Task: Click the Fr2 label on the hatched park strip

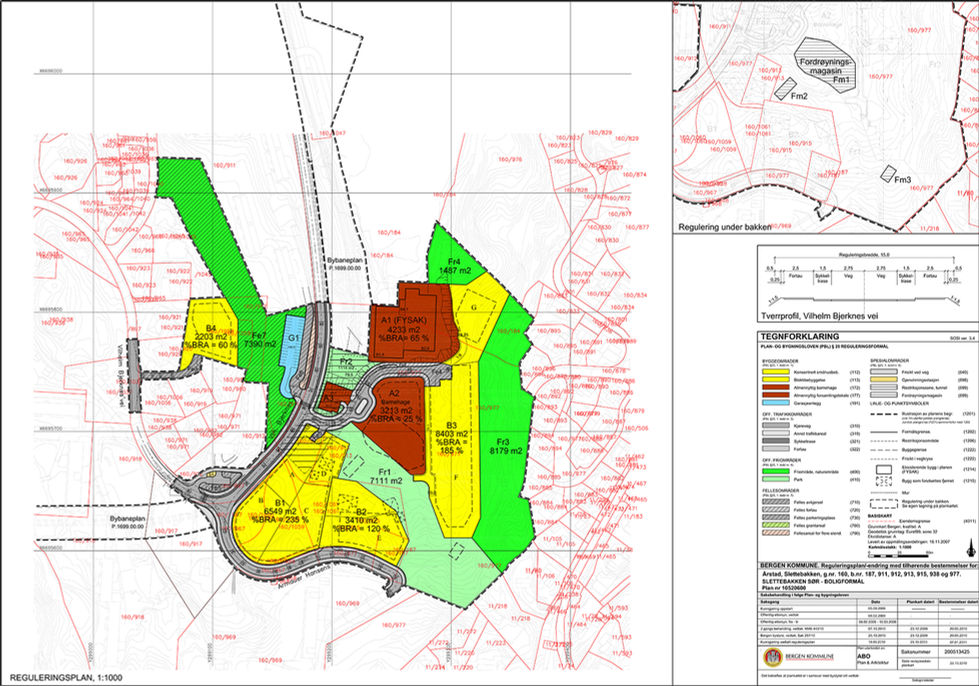Action: tap(347, 361)
